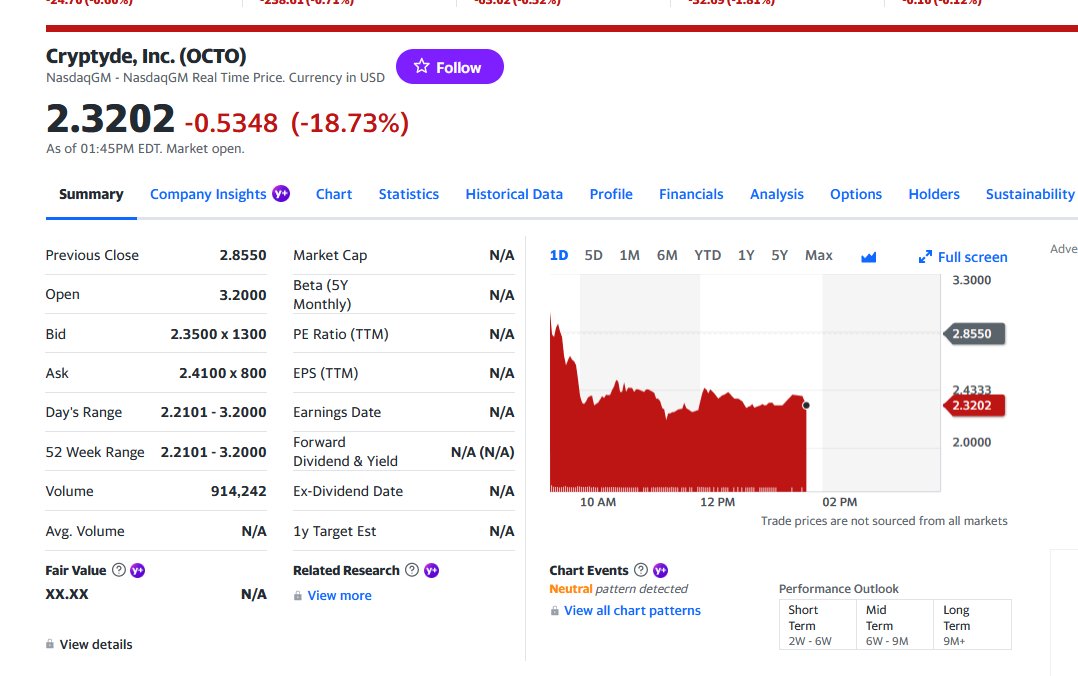The height and width of the screenshot is (676, 1078).
Task: Switch to the Financials tab
Action: [x=692, y=195]
